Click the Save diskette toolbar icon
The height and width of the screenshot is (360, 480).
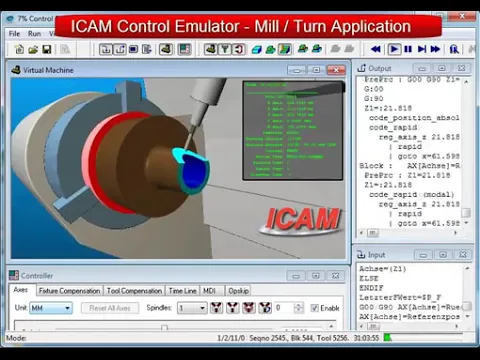[x=47, y=49]
